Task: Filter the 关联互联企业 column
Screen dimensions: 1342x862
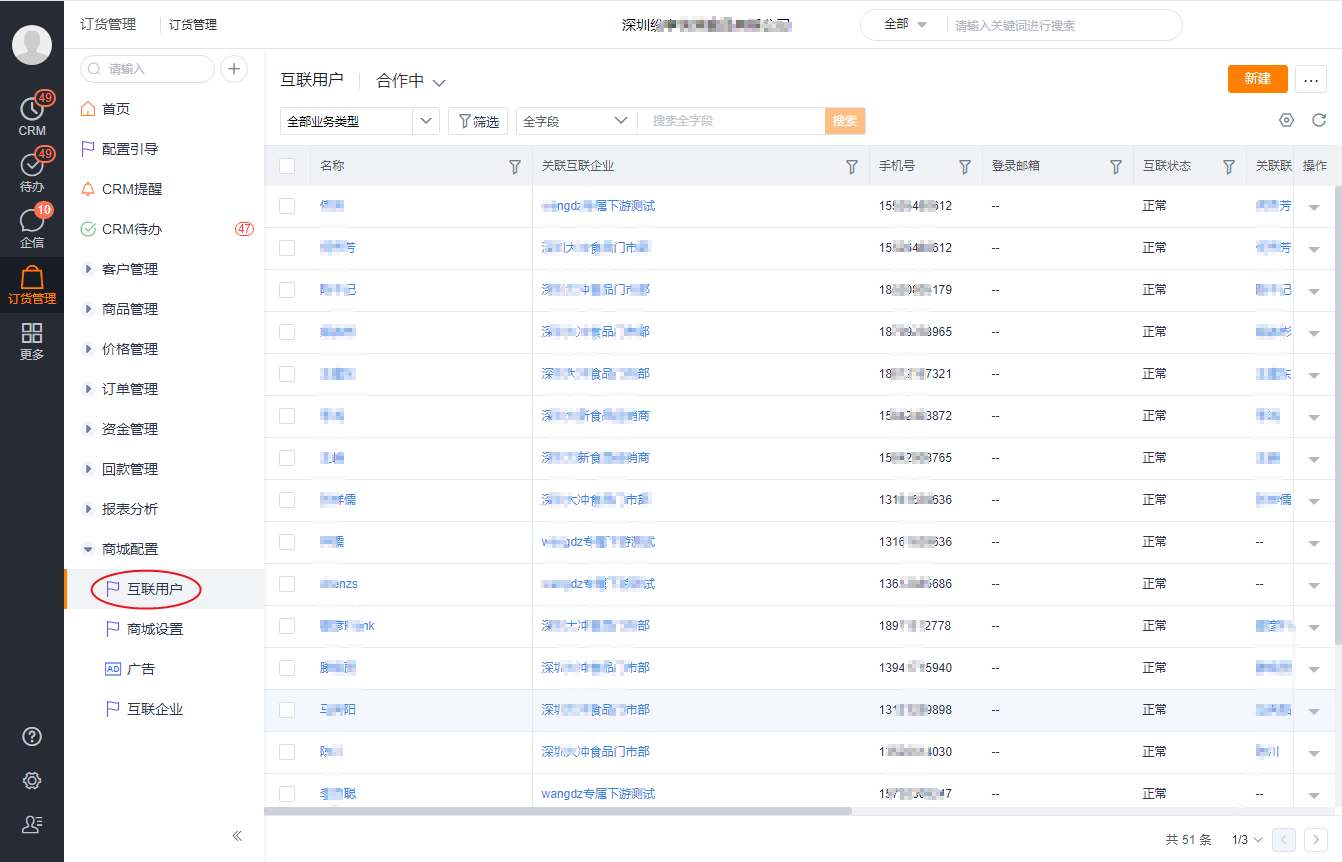Action: 852,167
